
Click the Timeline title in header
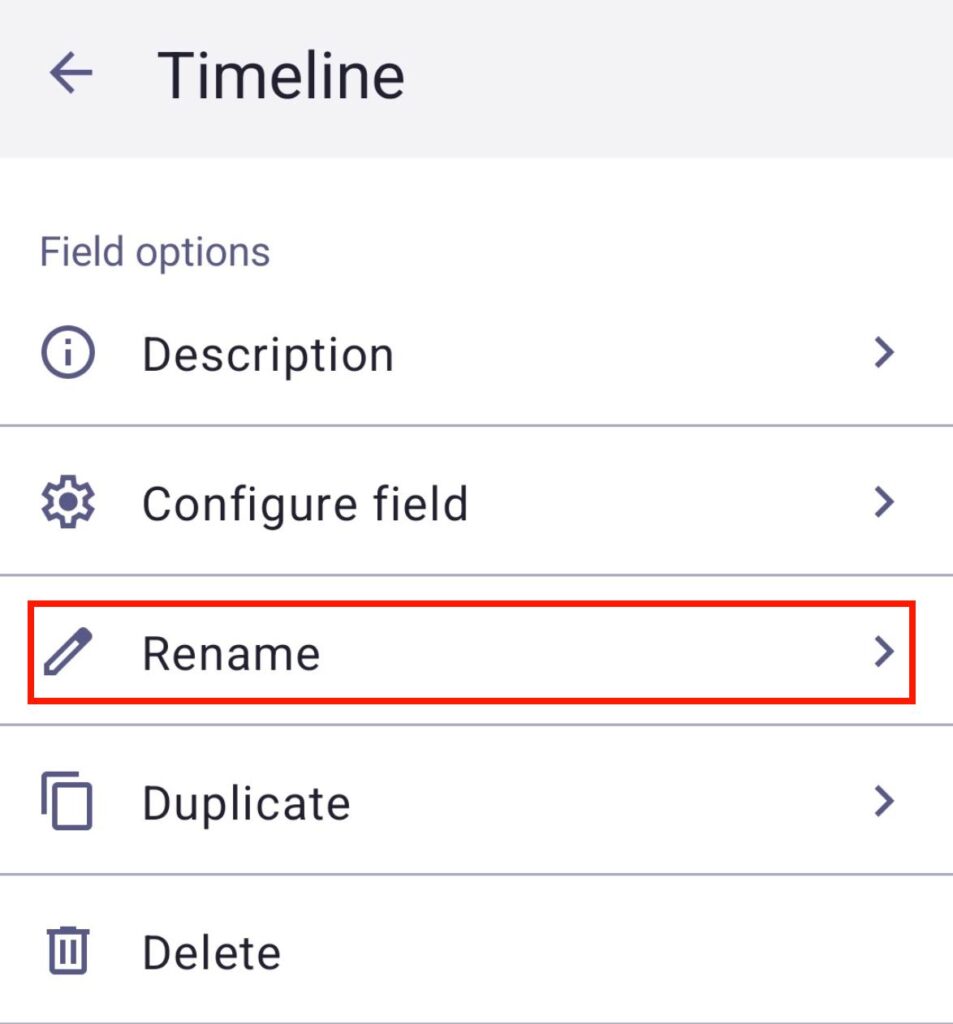click(x=281, y=75)
